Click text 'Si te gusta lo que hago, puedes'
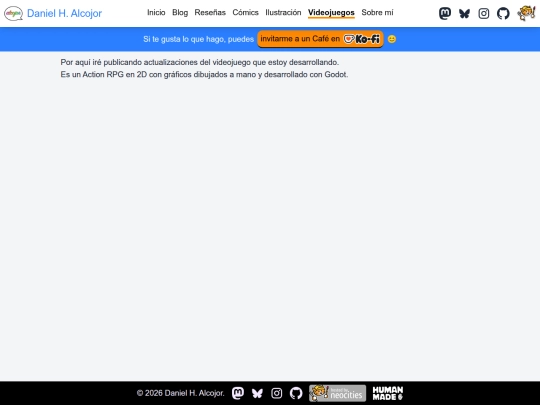Image resolution: width=540 pixels, height=405 pixels. [198, 39]
